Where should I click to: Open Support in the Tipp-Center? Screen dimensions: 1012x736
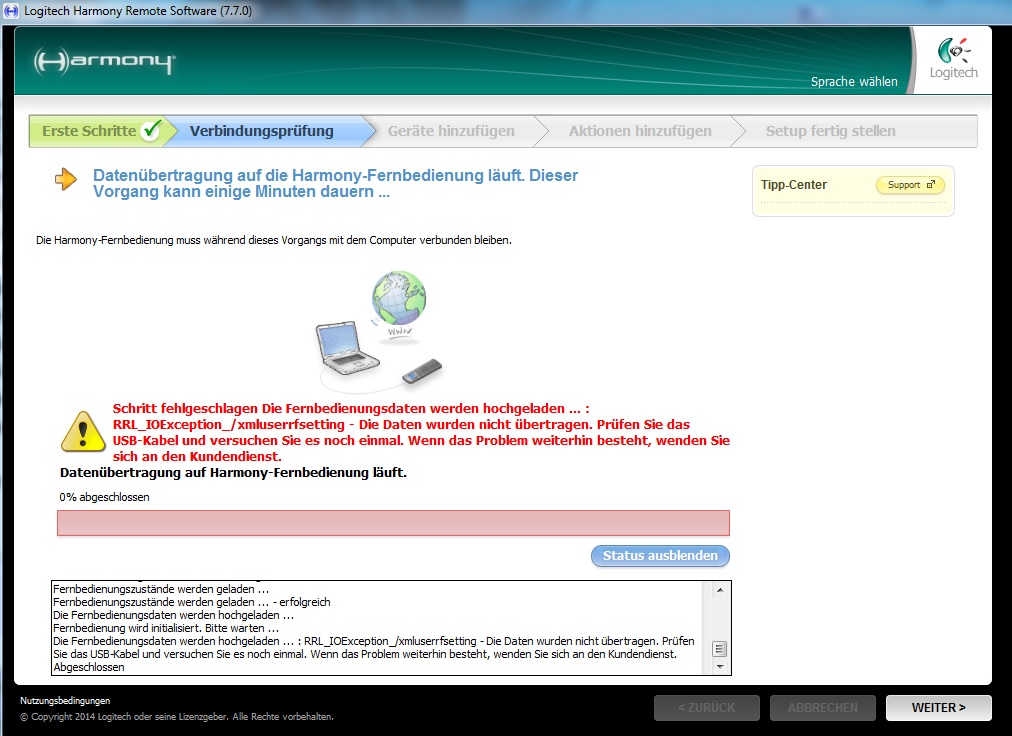(x=910, y=185)
